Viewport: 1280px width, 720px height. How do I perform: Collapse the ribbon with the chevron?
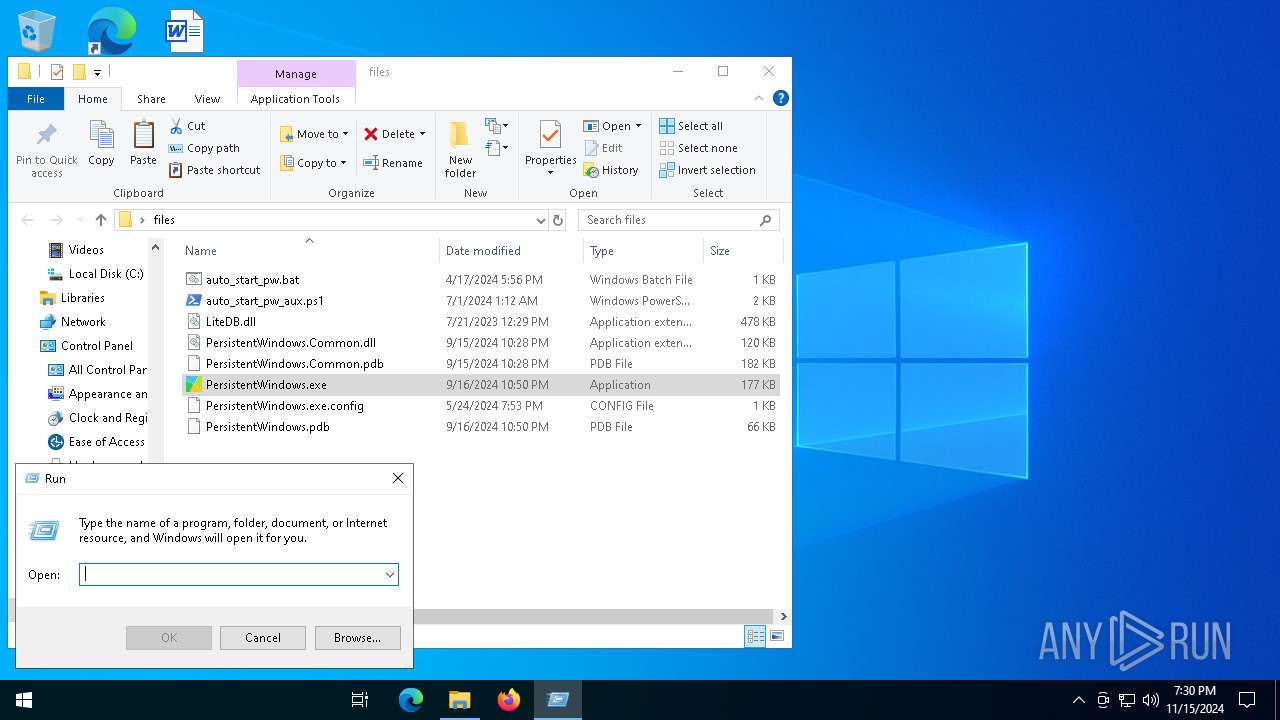point(759,98)
